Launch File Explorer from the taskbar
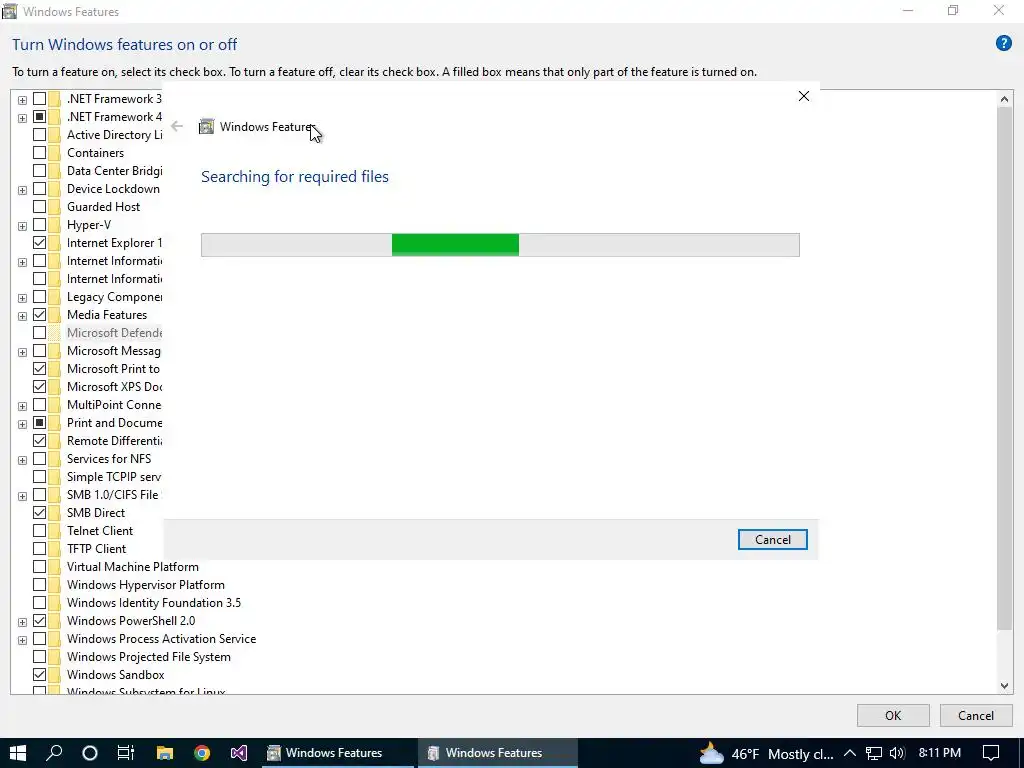The height and width of the screenshot is (768, 1024). [x=165, y=753]
